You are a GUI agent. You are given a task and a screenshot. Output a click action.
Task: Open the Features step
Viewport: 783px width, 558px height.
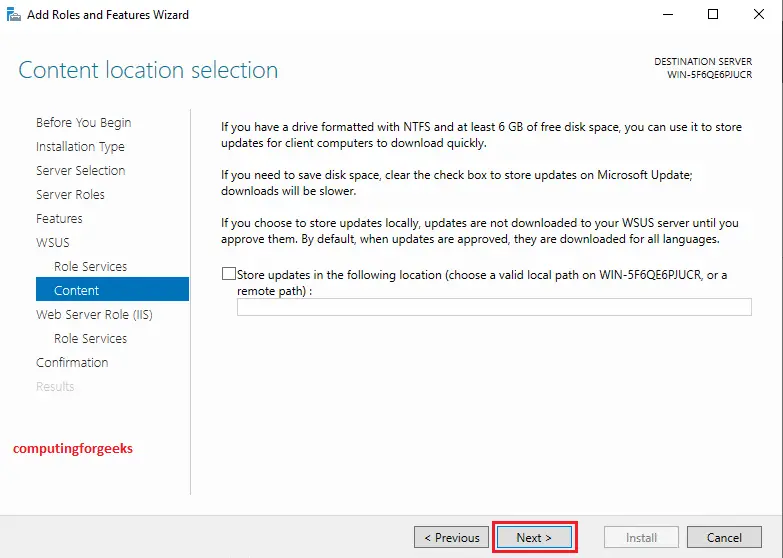[59, 218]
